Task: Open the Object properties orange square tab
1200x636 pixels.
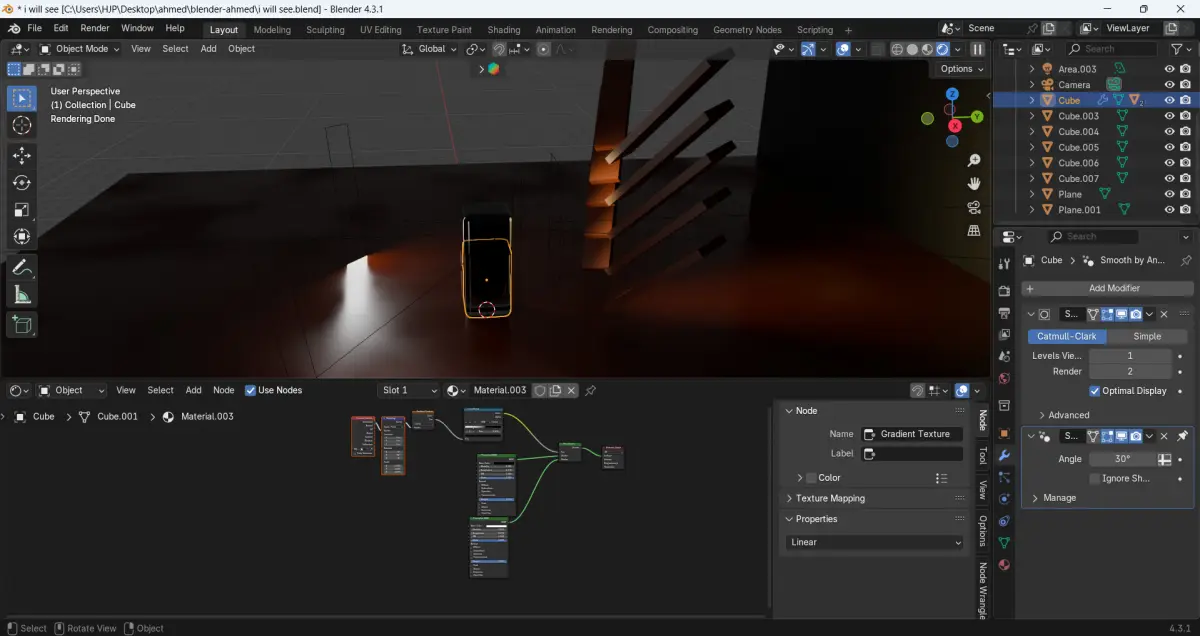Action: pos(1004,433)
